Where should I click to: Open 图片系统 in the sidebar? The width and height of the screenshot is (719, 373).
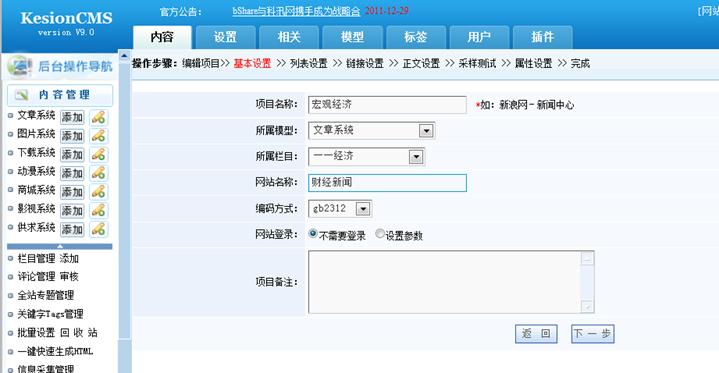pos(36,134)
